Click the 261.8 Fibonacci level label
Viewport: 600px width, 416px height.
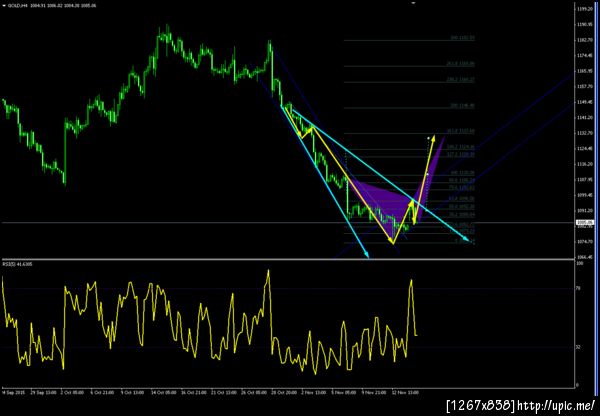(461, 64)
